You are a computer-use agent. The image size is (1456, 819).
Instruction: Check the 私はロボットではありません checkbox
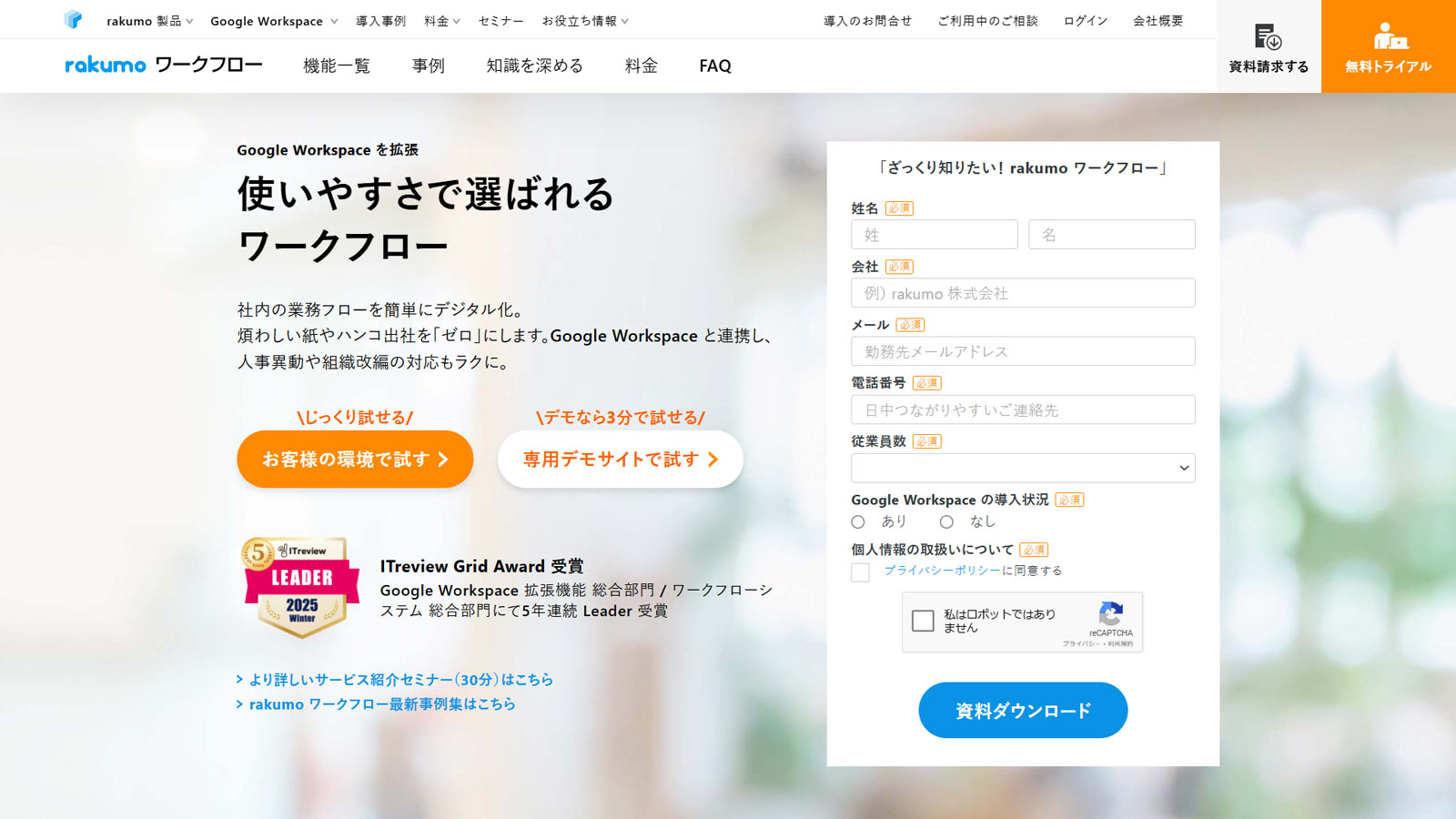pyautogui.click(x=923, y=621)
